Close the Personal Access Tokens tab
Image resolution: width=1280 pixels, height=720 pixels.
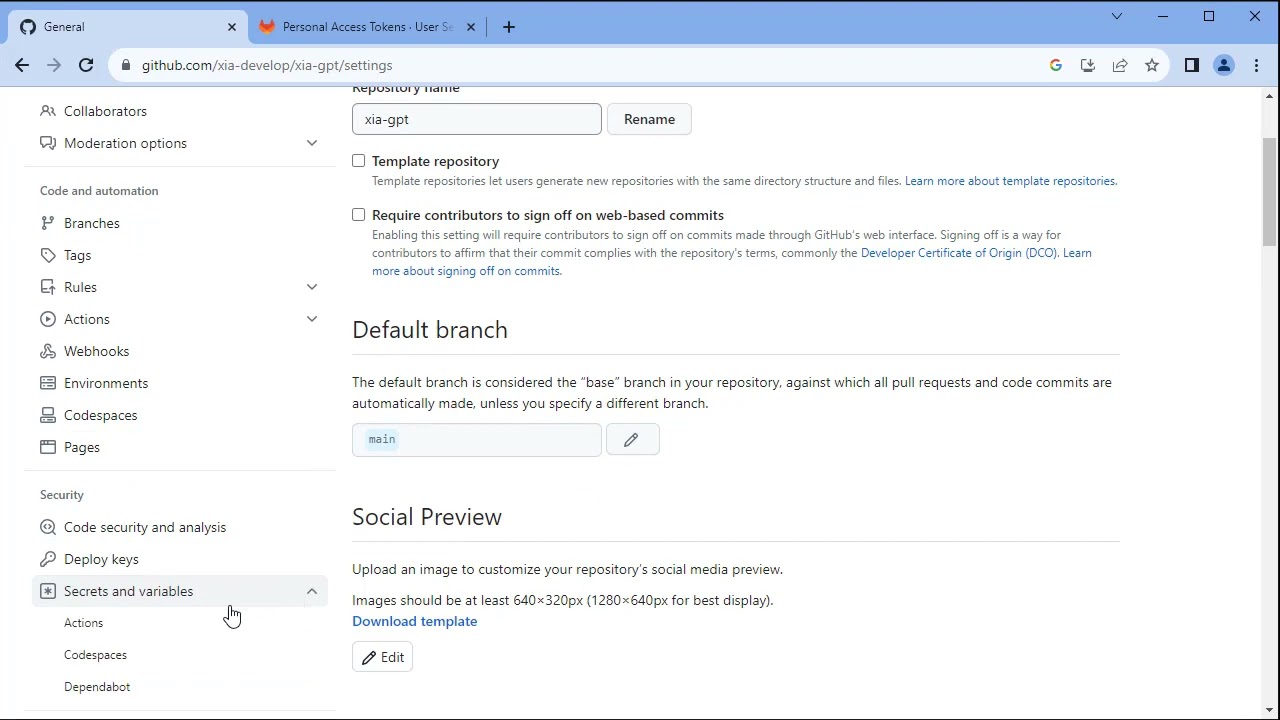pyautogui.click(x=471, y=27)
